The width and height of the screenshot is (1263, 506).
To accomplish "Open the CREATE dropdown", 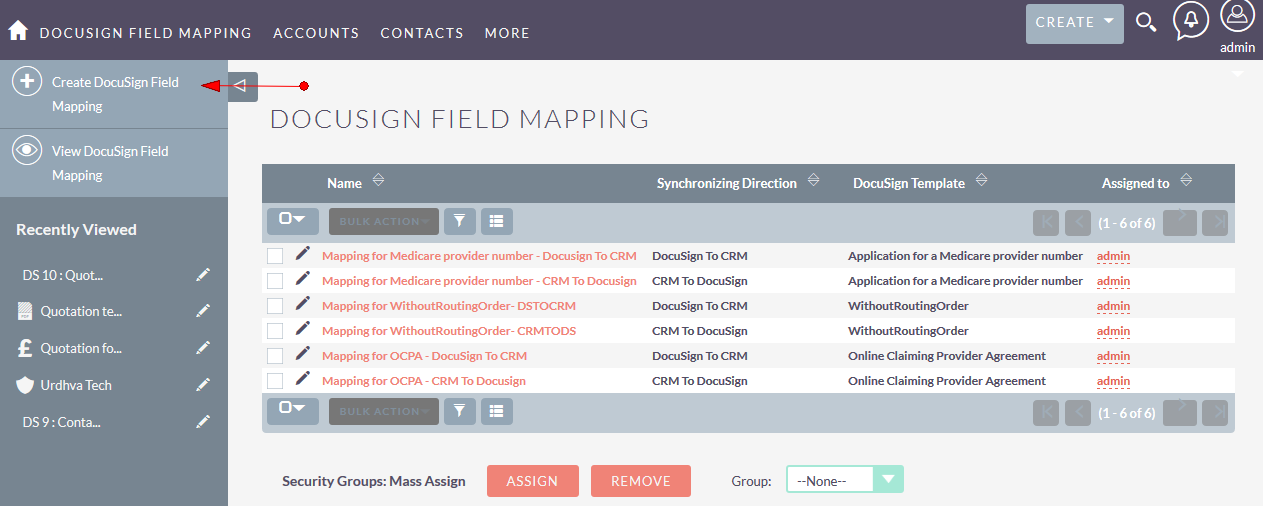I will click(1074, 23).
